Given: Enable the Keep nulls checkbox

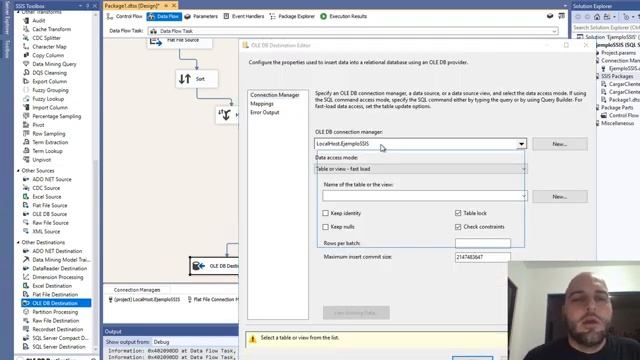Looking at the screenshot, I should tap(325, 227).
